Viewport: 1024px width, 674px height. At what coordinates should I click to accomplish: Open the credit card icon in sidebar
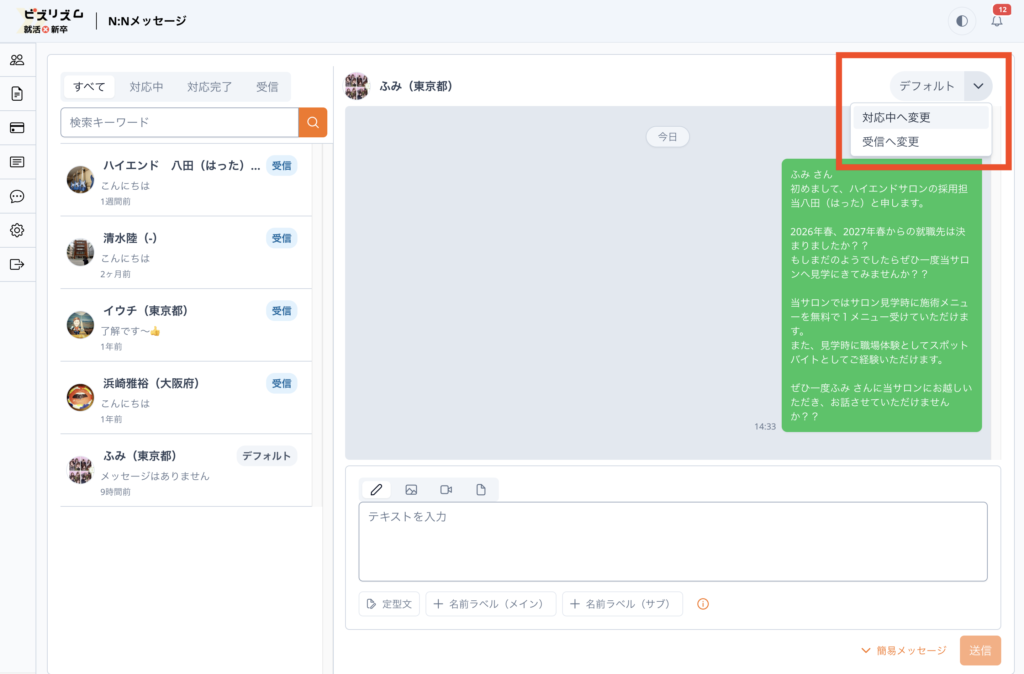click(x=17, y=128)
